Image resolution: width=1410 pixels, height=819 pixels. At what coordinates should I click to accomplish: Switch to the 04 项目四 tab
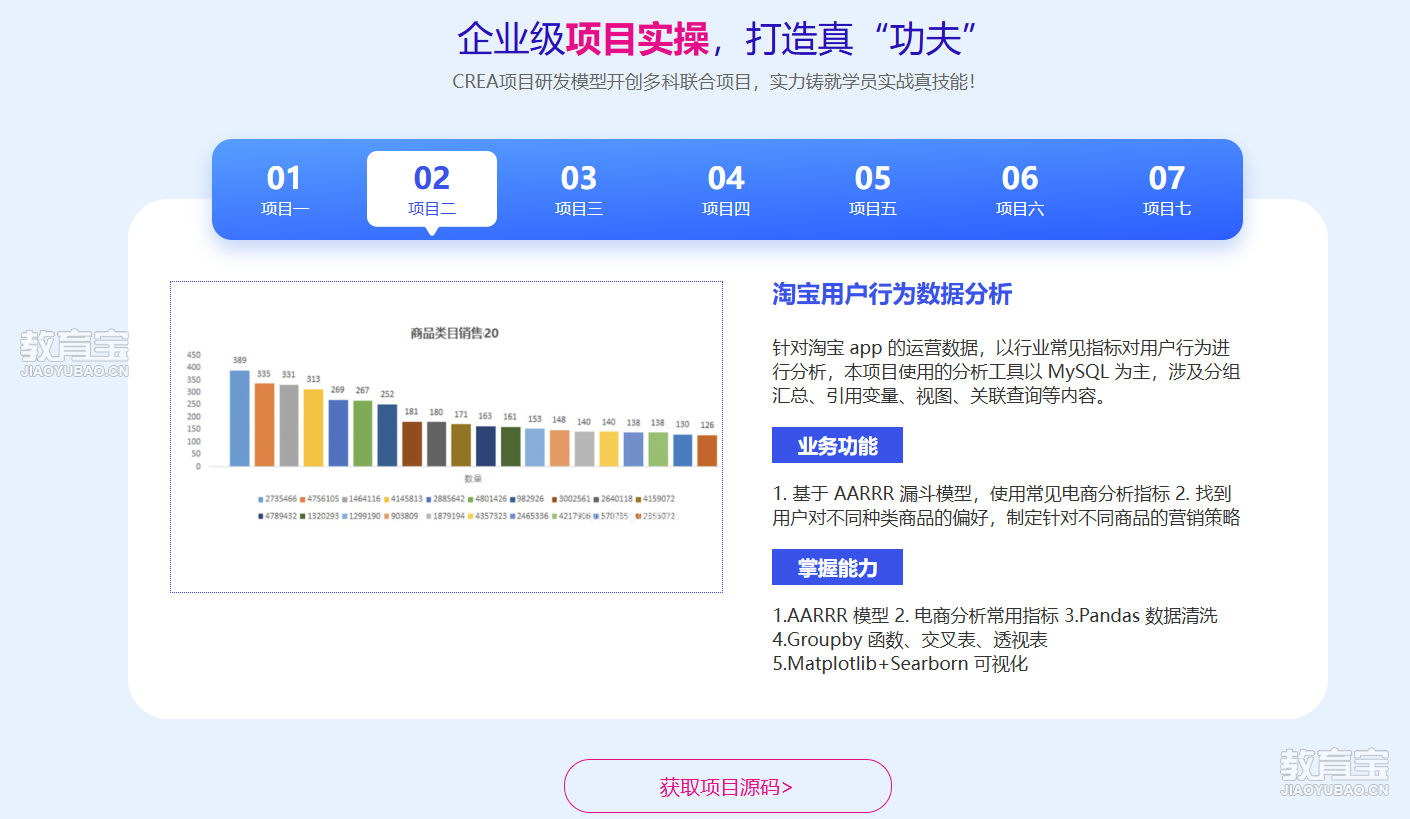726,189
